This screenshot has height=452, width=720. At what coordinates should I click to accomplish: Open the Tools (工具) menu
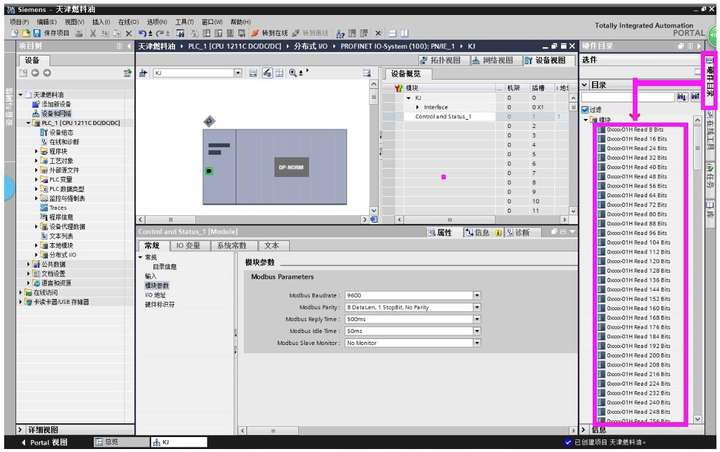185,22
